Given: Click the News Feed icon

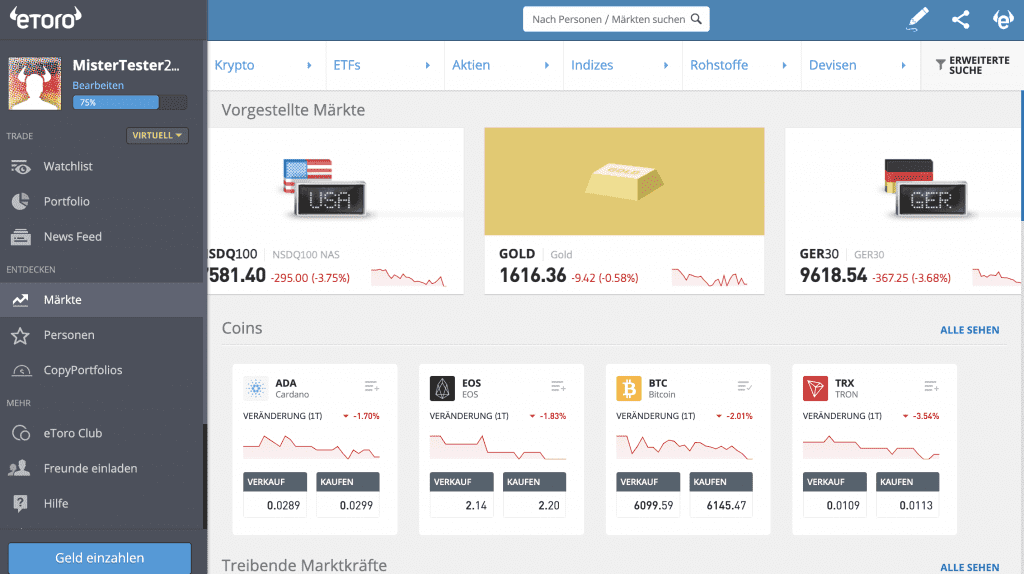Looking at the screenshot, I should click(21, 237).
